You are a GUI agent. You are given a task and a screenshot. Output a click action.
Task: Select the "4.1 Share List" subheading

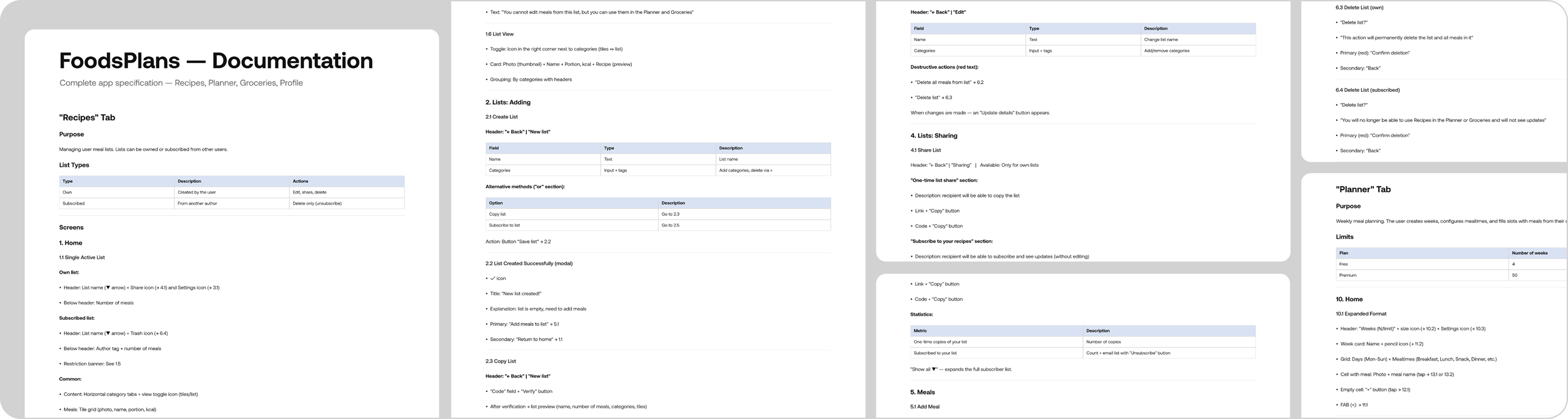click(x=926, y=150)
